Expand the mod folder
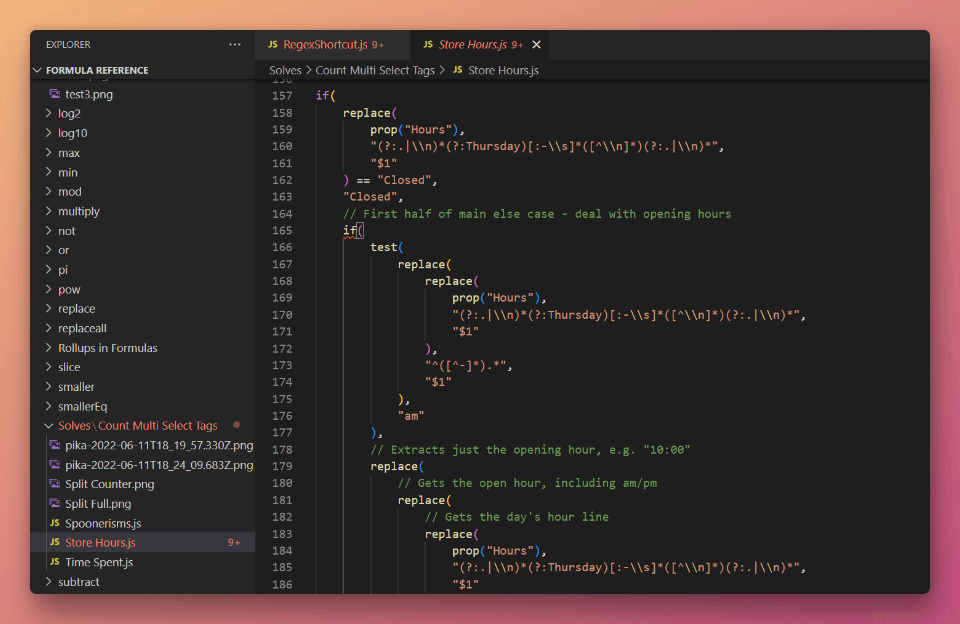This screenshot has height=624, width=960. 69,192
